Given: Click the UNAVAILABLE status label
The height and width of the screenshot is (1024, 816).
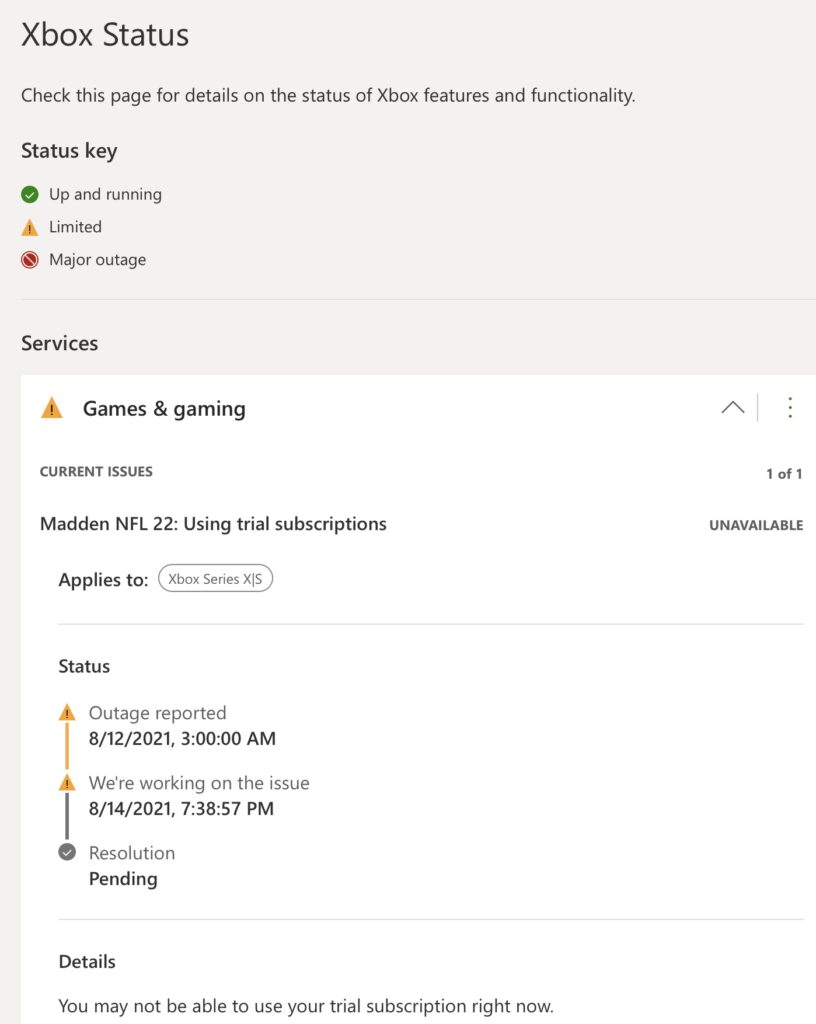Looking at the screenshot, I should pos(755,525).
